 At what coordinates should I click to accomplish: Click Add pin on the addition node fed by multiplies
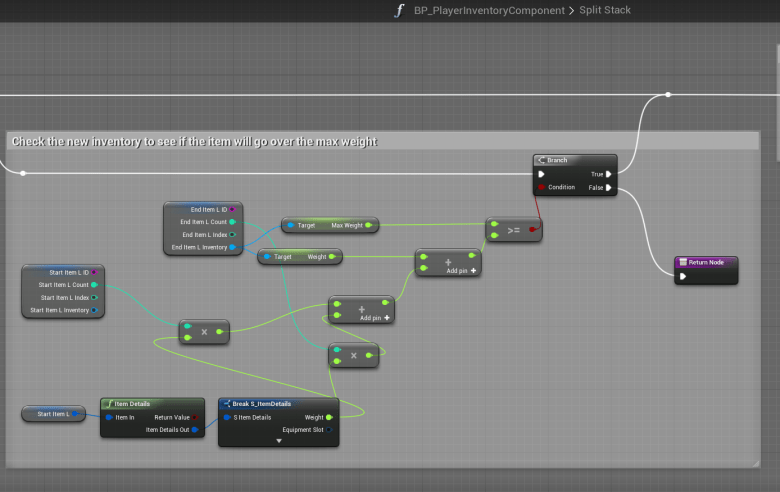[x=376, y=317]
